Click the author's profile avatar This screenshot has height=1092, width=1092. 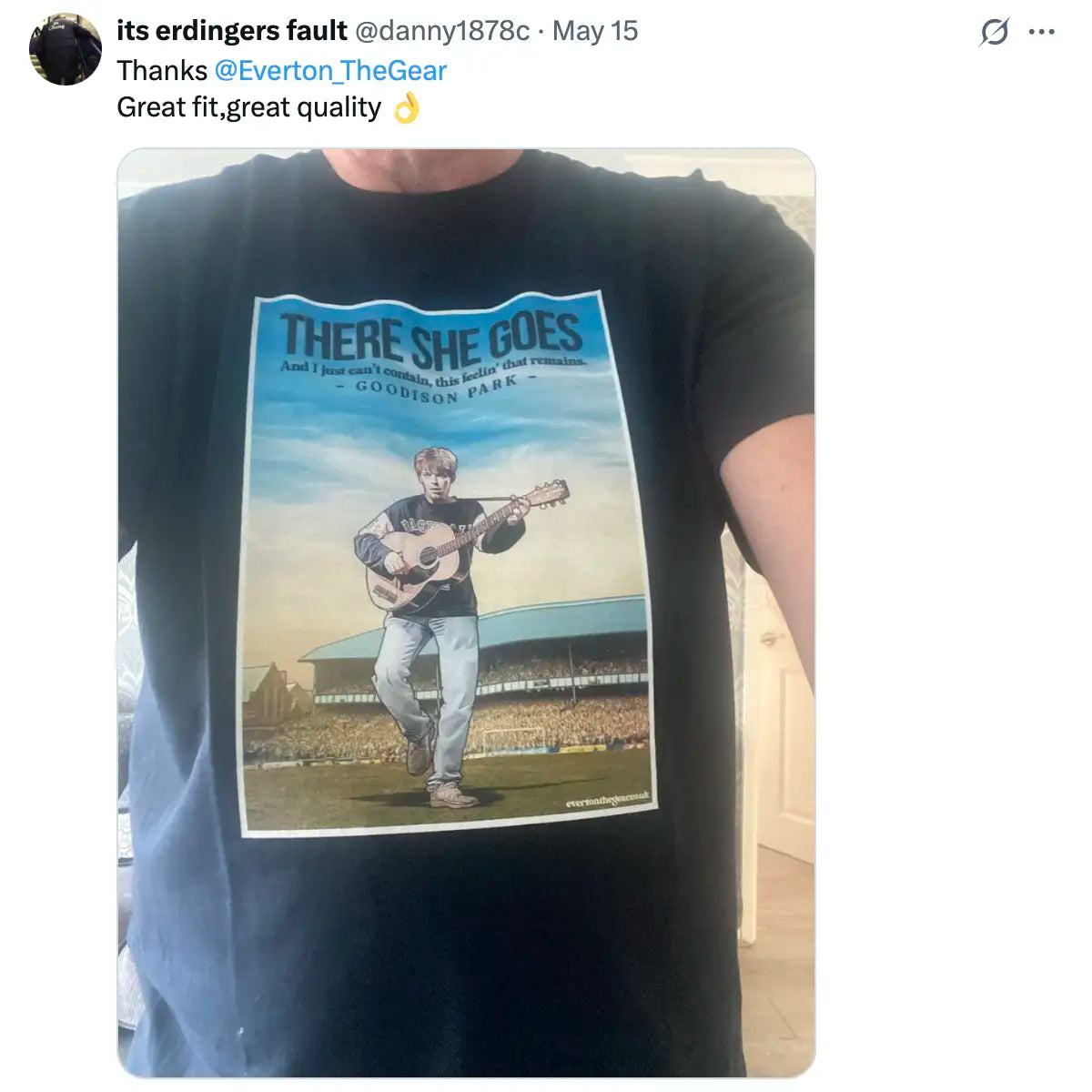65,49
